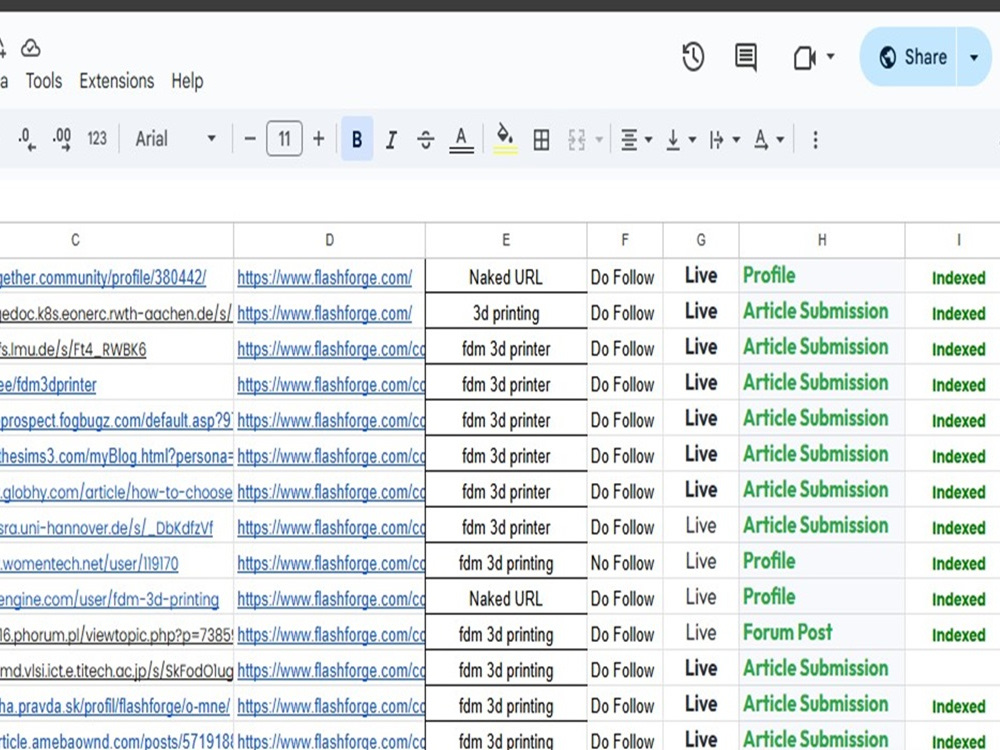The image size is (1000, 750).
Task: Select column H header
Action: [x=821, y=240]
